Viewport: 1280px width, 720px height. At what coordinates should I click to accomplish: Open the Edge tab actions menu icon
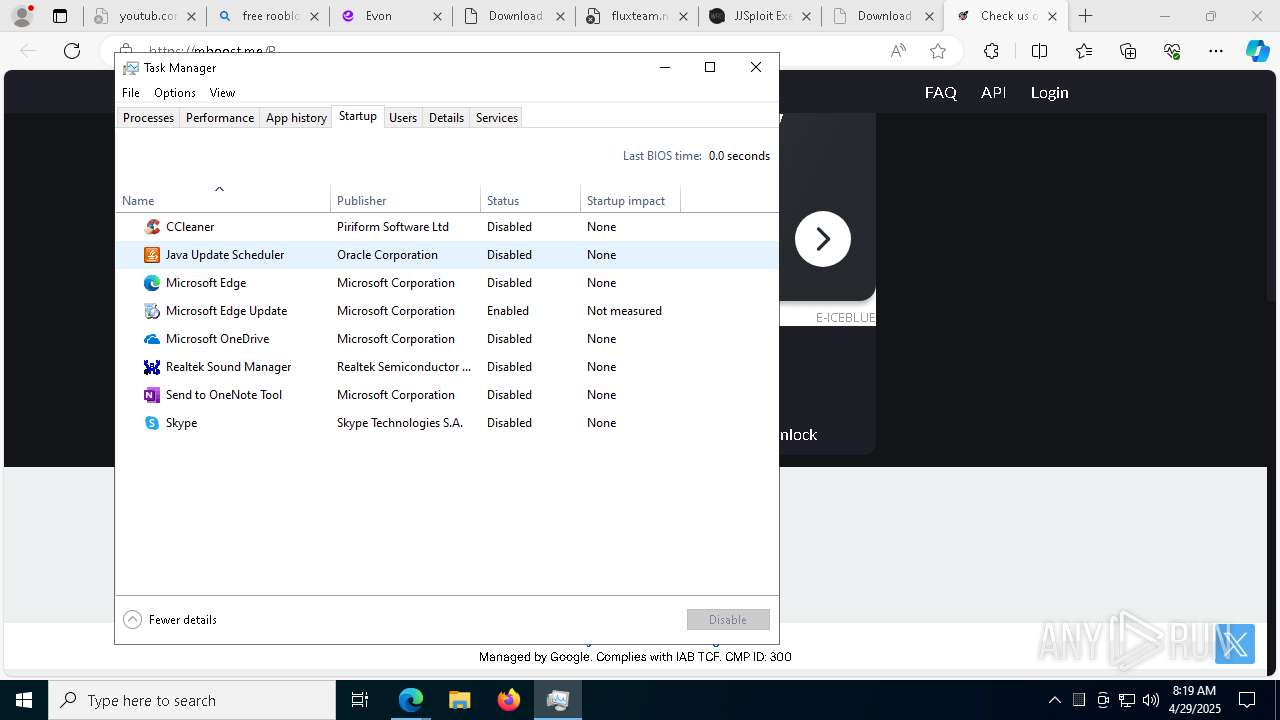tap(60, 16)
